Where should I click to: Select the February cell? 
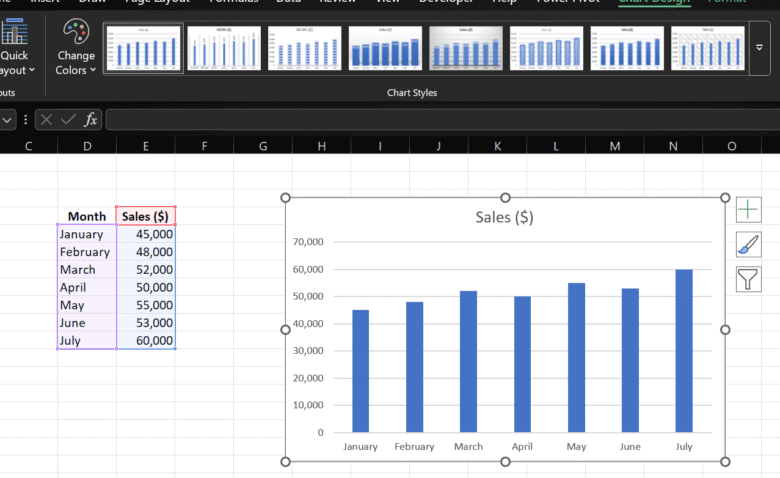click(87, 252)
